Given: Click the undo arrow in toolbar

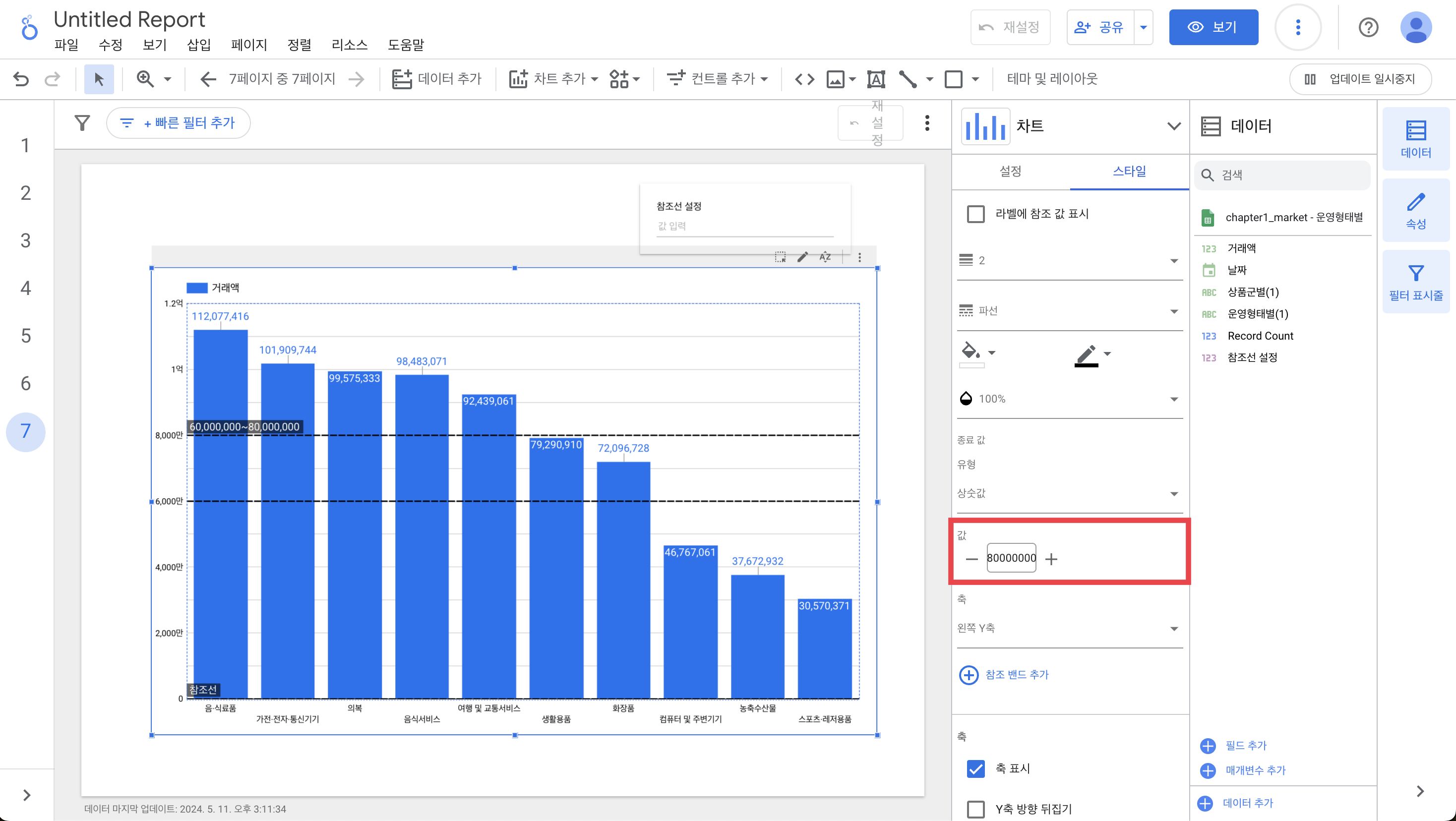Looking at the screenshot, I should point(21,79).
